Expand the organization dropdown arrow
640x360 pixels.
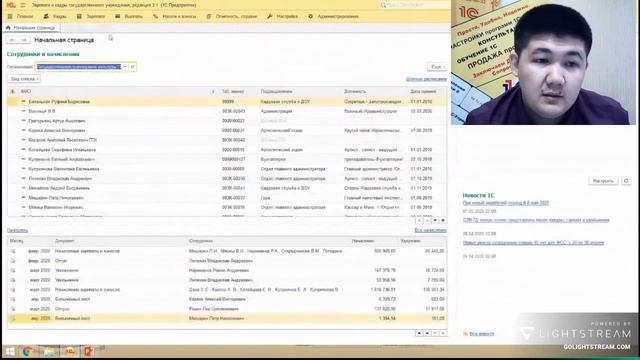[125, 67]
